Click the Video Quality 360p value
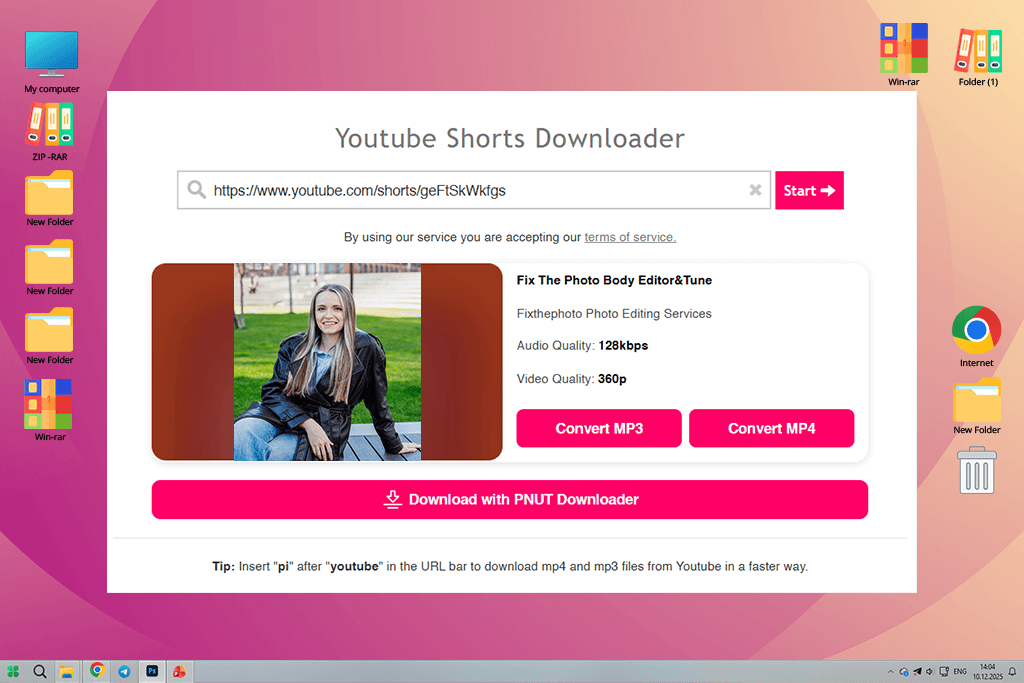Image resolution: width=1024 pixels, height=683 pixels. pyautogui.click(x=612, y=379)
